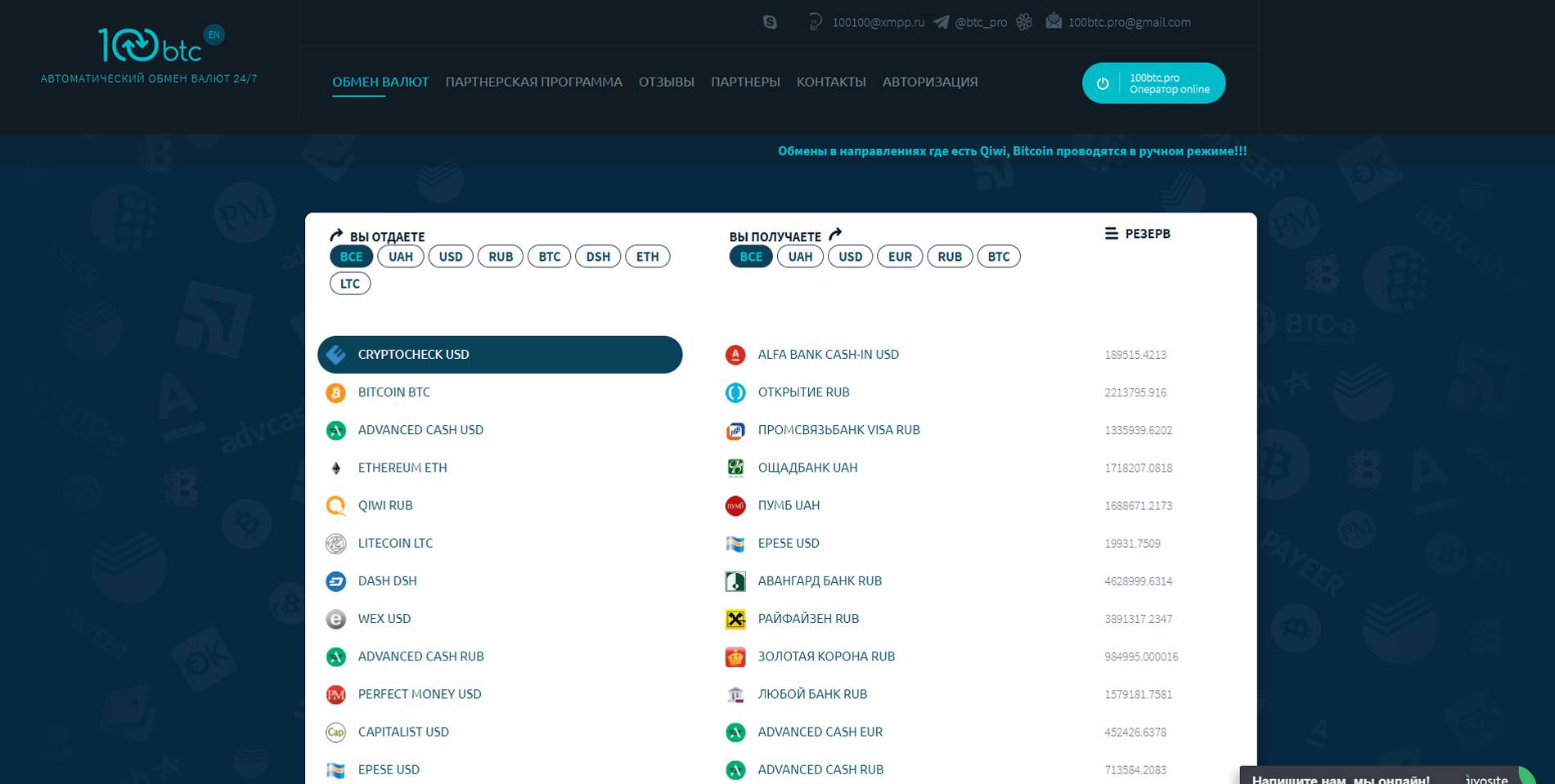Click the Bitcoin BTC orange coin icon
1555x784 pixels.
click(x=335, y=392)
